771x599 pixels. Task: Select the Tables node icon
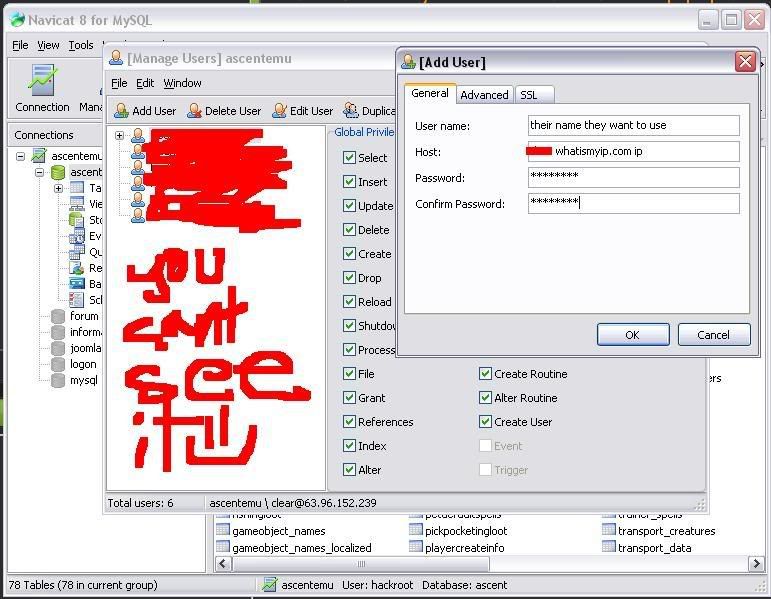(77, 188)
